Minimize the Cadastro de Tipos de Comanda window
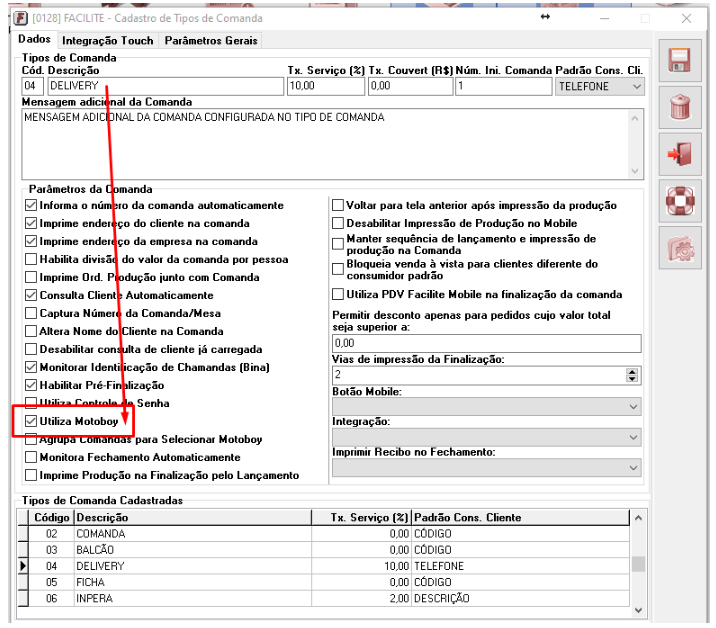The height and width of the screenshot is (628, 716). pos(605,18)
